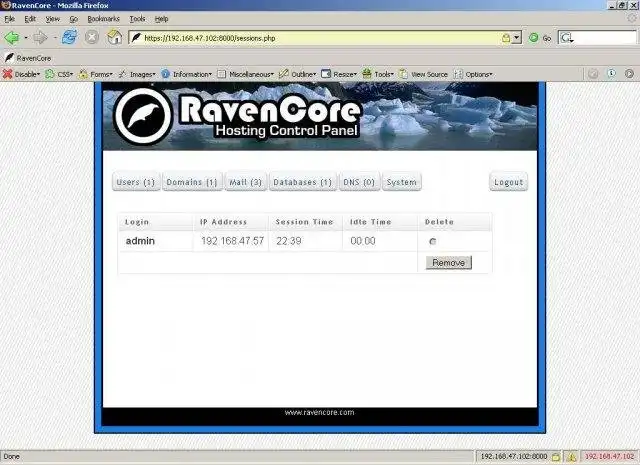Click the browser search box
The width and height of the screenshot is (640, 465).
(604, 38)
